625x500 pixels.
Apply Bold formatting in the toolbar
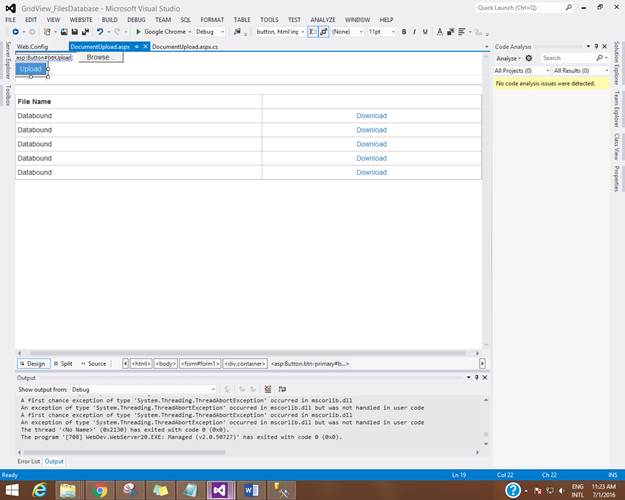tap(404, 31)
